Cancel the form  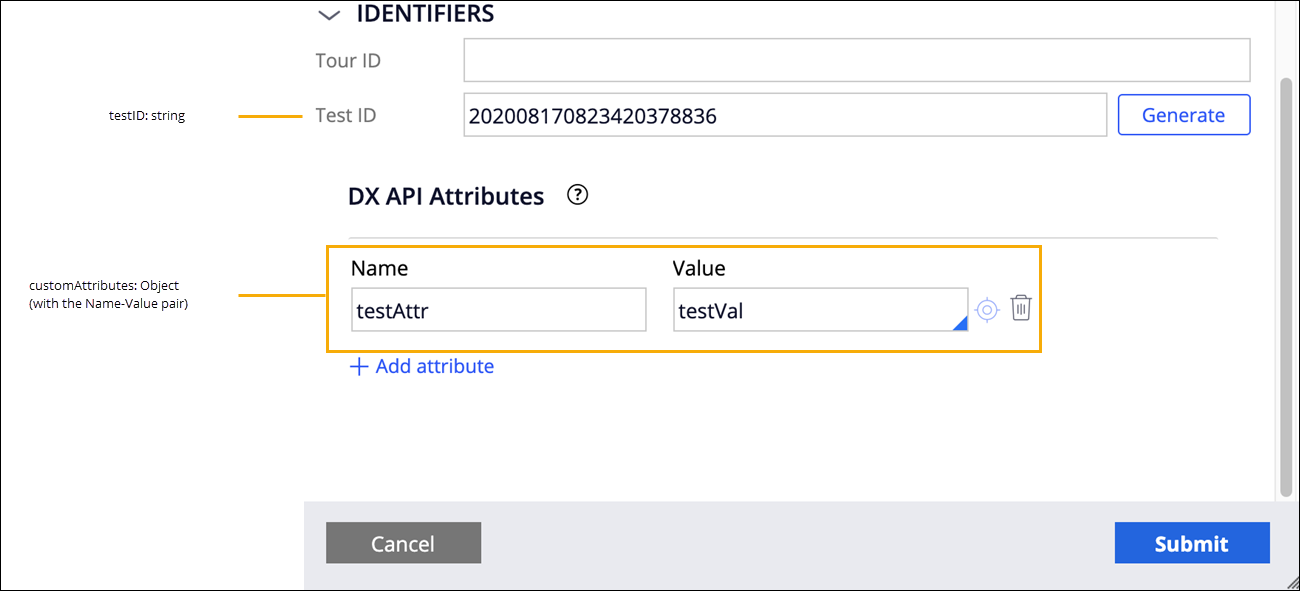[x=403, y=543]
